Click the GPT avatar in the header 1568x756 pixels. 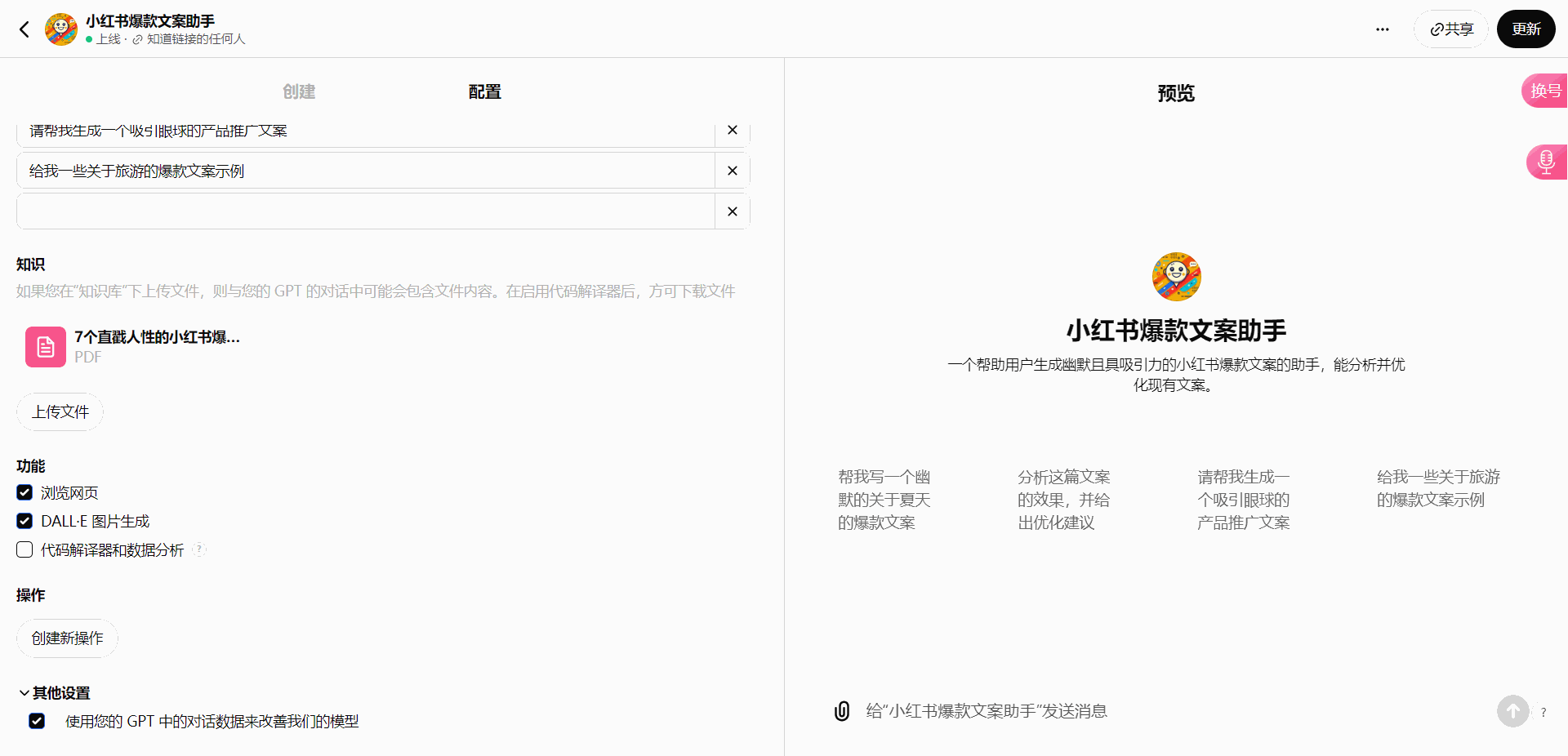coord(61,29)
